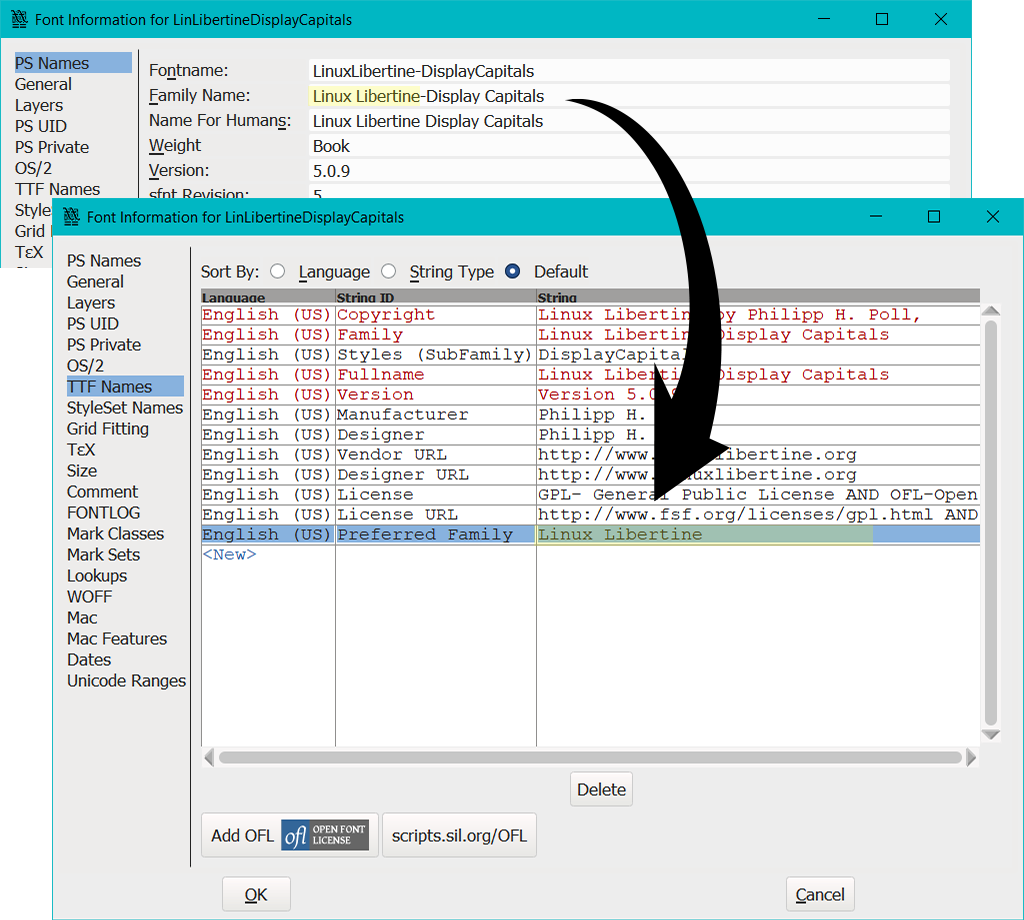The image size is (1024, 920).
Task: Confirm with the OK button
Action: [256, 894]
